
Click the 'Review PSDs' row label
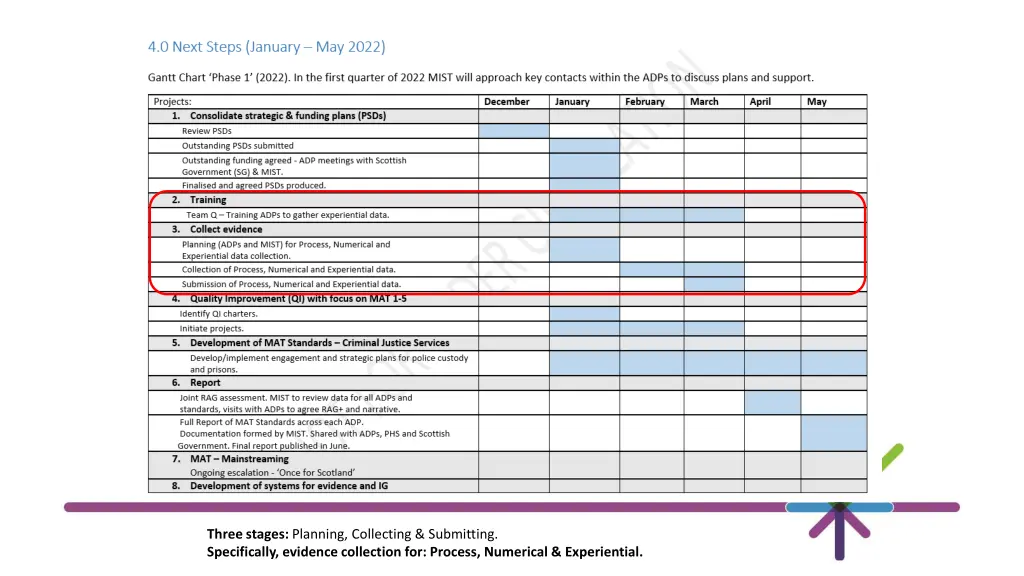[206, 131]
